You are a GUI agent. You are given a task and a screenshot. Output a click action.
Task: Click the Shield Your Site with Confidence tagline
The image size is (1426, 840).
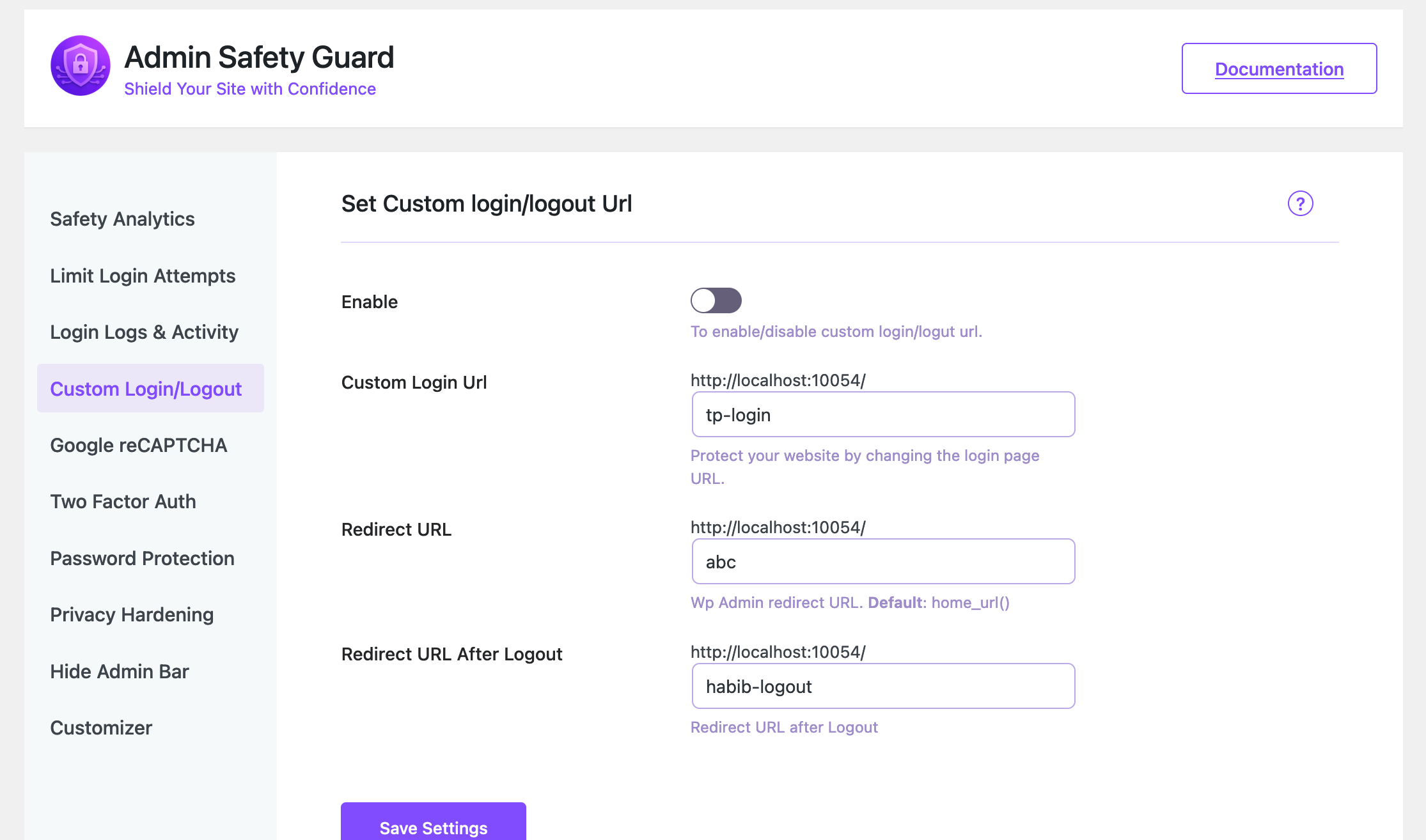pos(250,89)
